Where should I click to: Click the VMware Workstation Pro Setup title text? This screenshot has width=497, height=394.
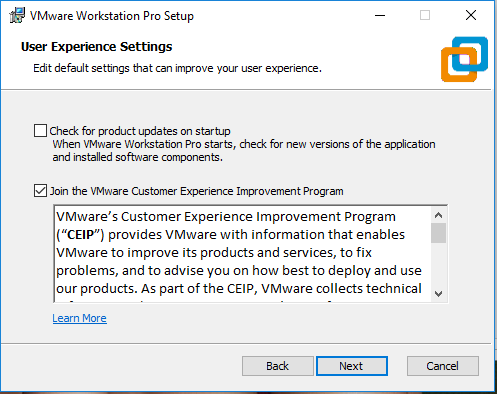pos(112,16)
